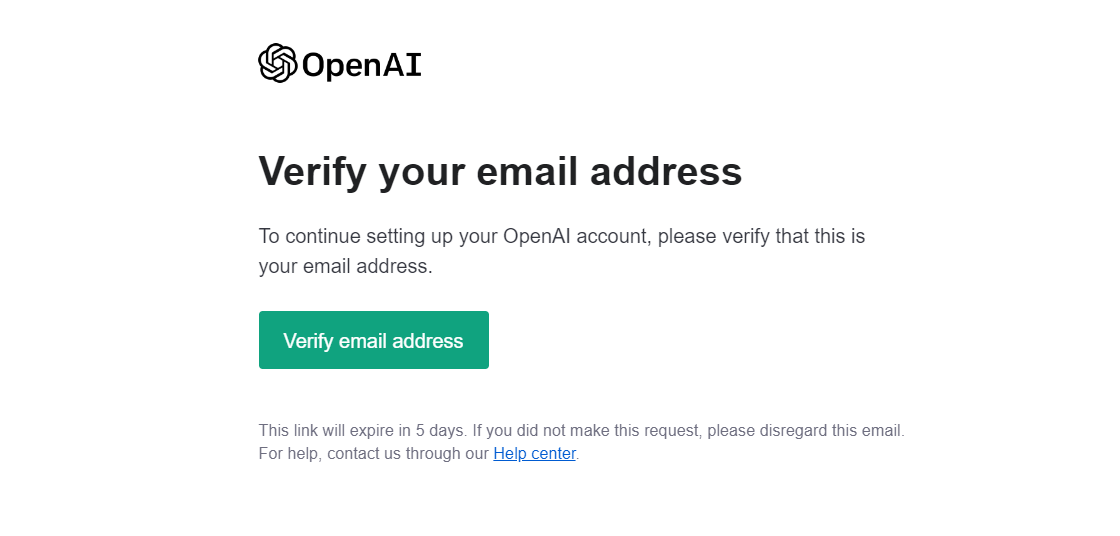Screen dimensions: 1120x536
Task: Click the 'To continue setting up' paragraph line
Action: tap(561, 237)
